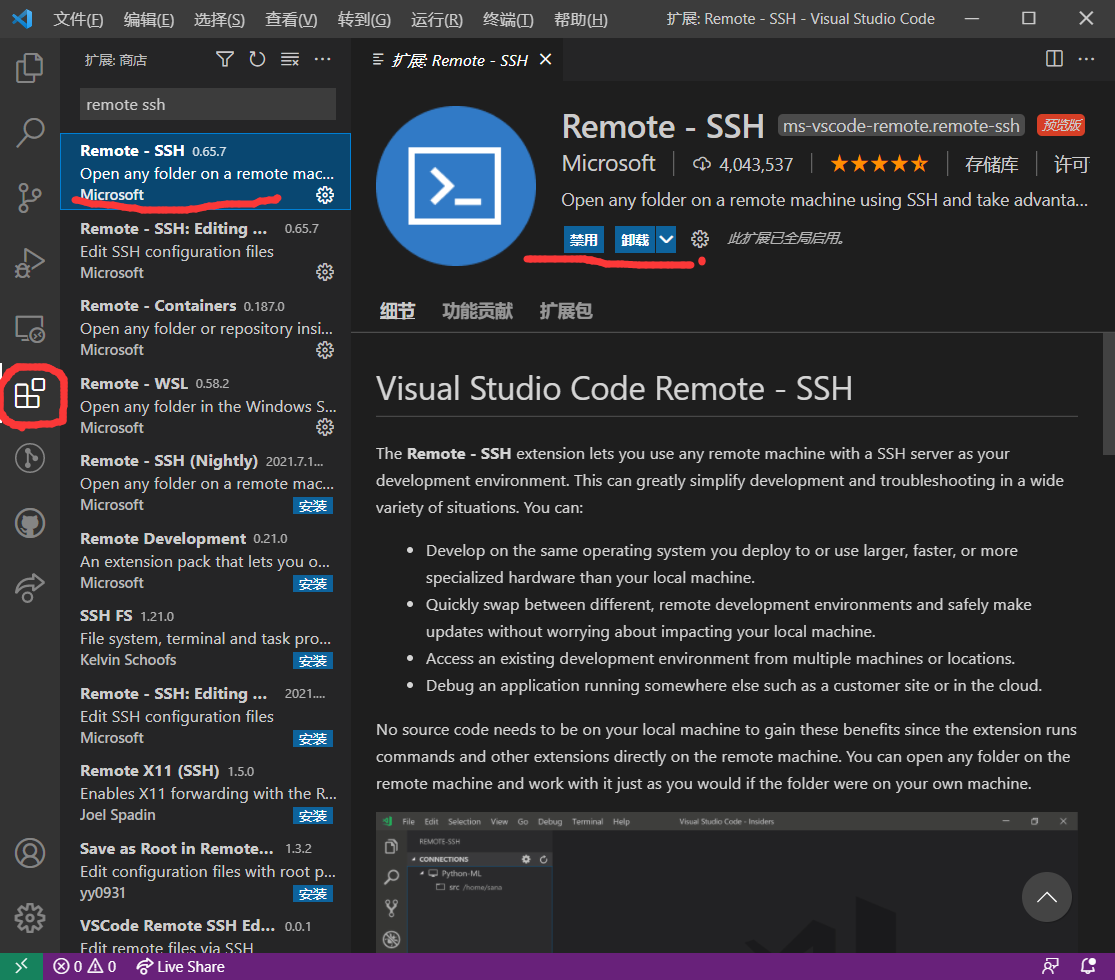Open the Live Share activity bar icon
1115x980 pixels.
(x=30, y=587)
